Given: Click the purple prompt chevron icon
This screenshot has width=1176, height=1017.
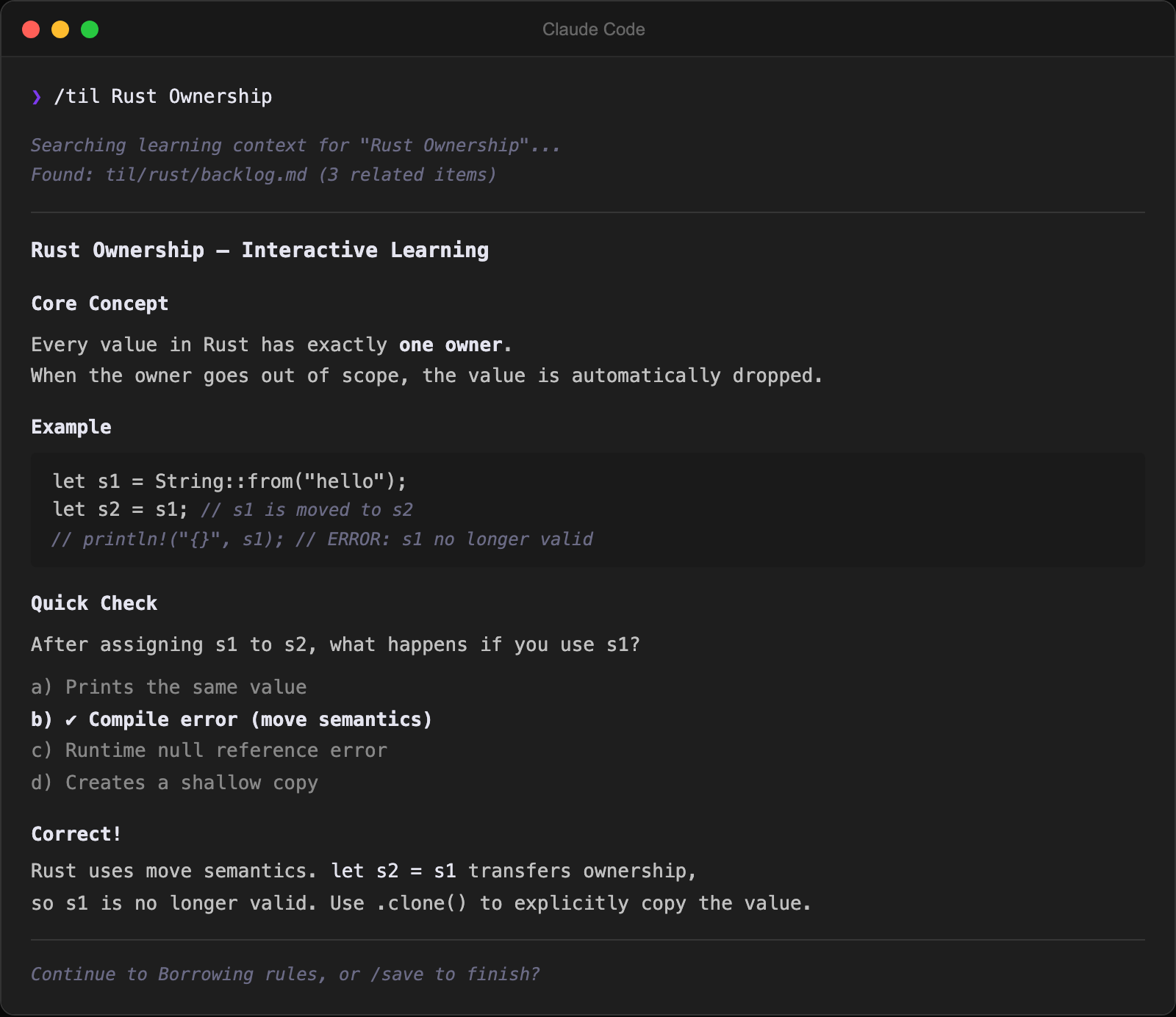Looking at the screenshot, I should pyautogui.click(x=37, y=97).
